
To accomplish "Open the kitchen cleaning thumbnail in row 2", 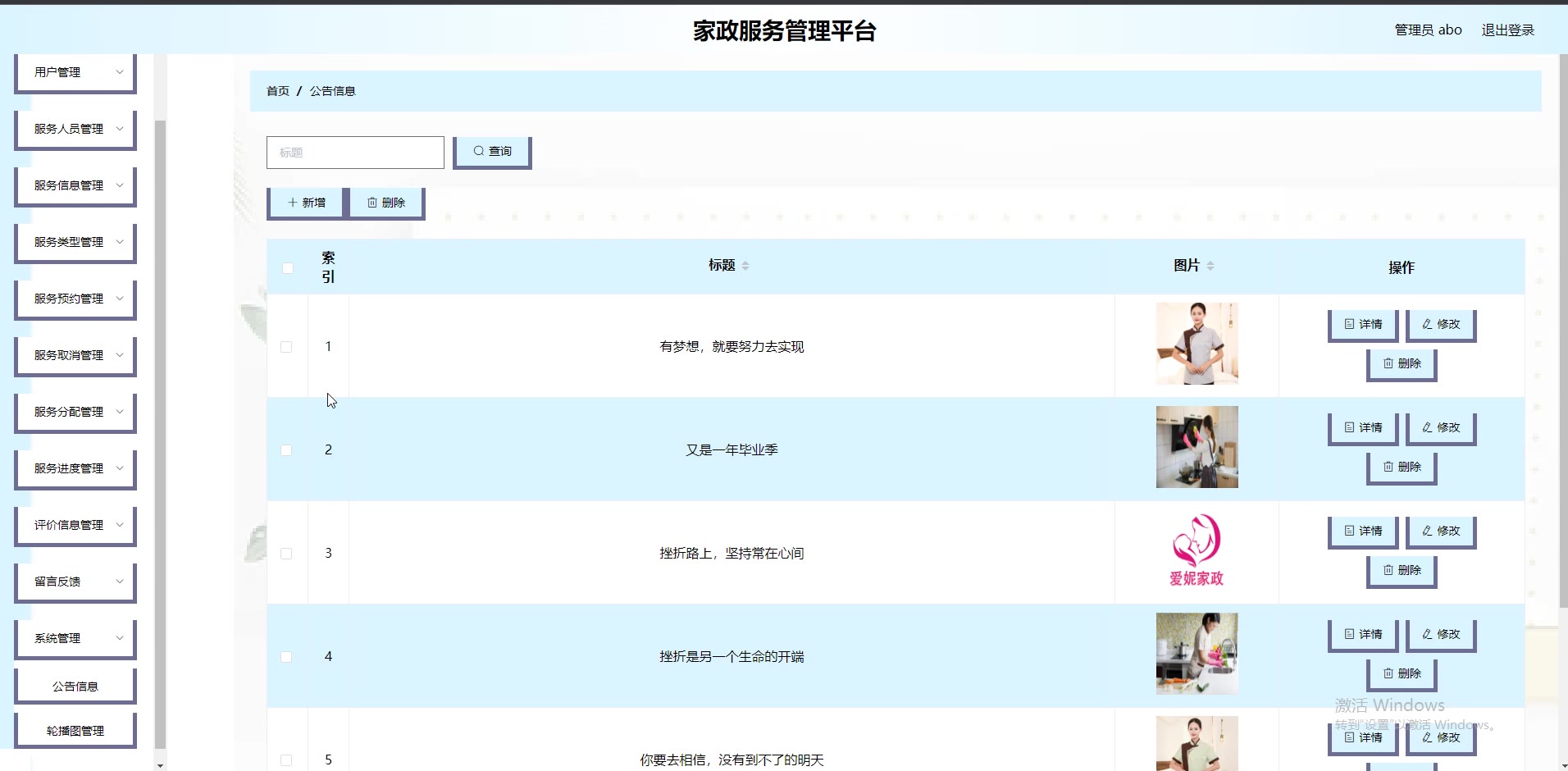I will (1197, 447).
